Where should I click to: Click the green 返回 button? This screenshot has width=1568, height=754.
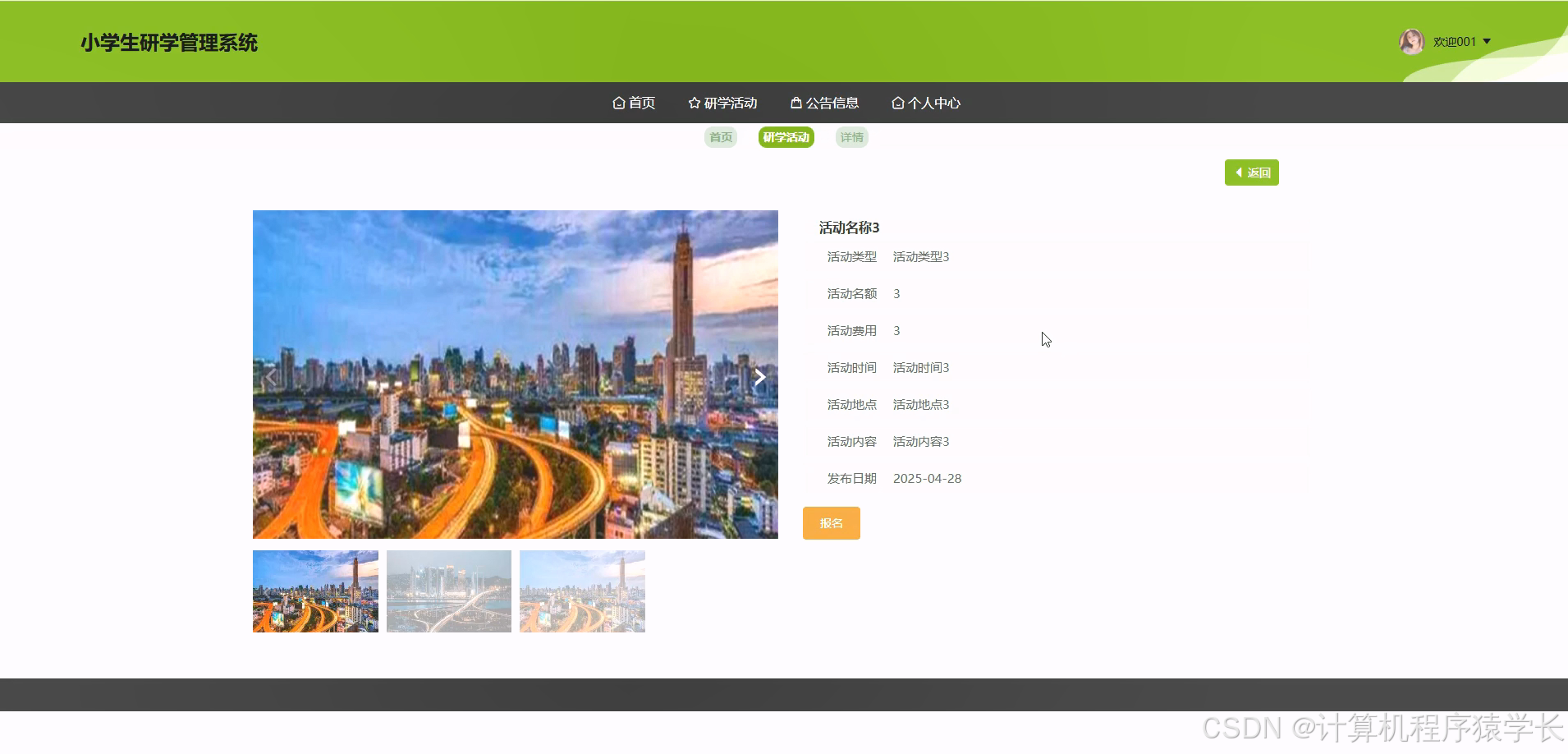(1252, 172)
